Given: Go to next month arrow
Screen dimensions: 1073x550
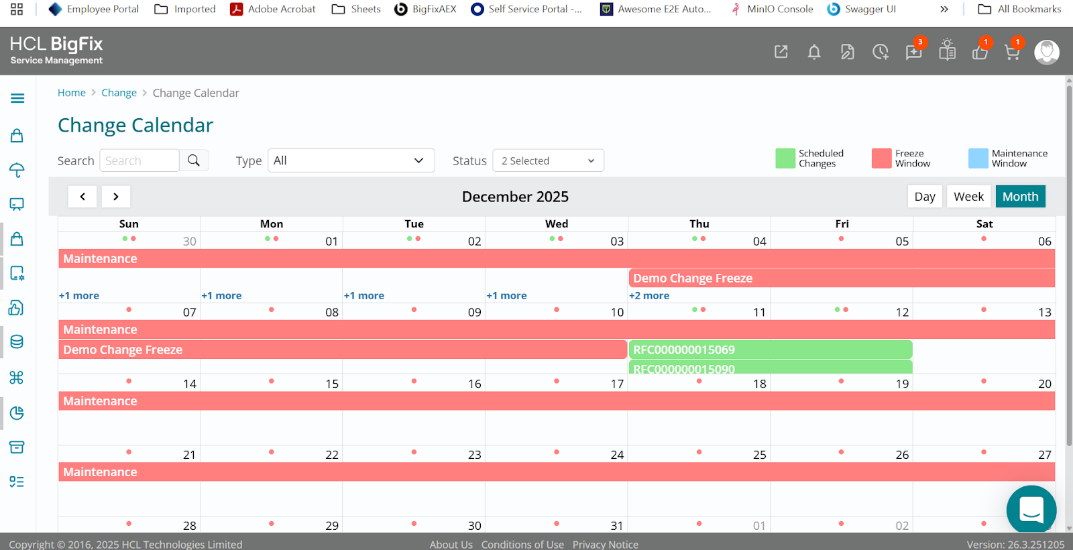Looking at the screenshot, I should pyautogui.click(x=116, y=196).
